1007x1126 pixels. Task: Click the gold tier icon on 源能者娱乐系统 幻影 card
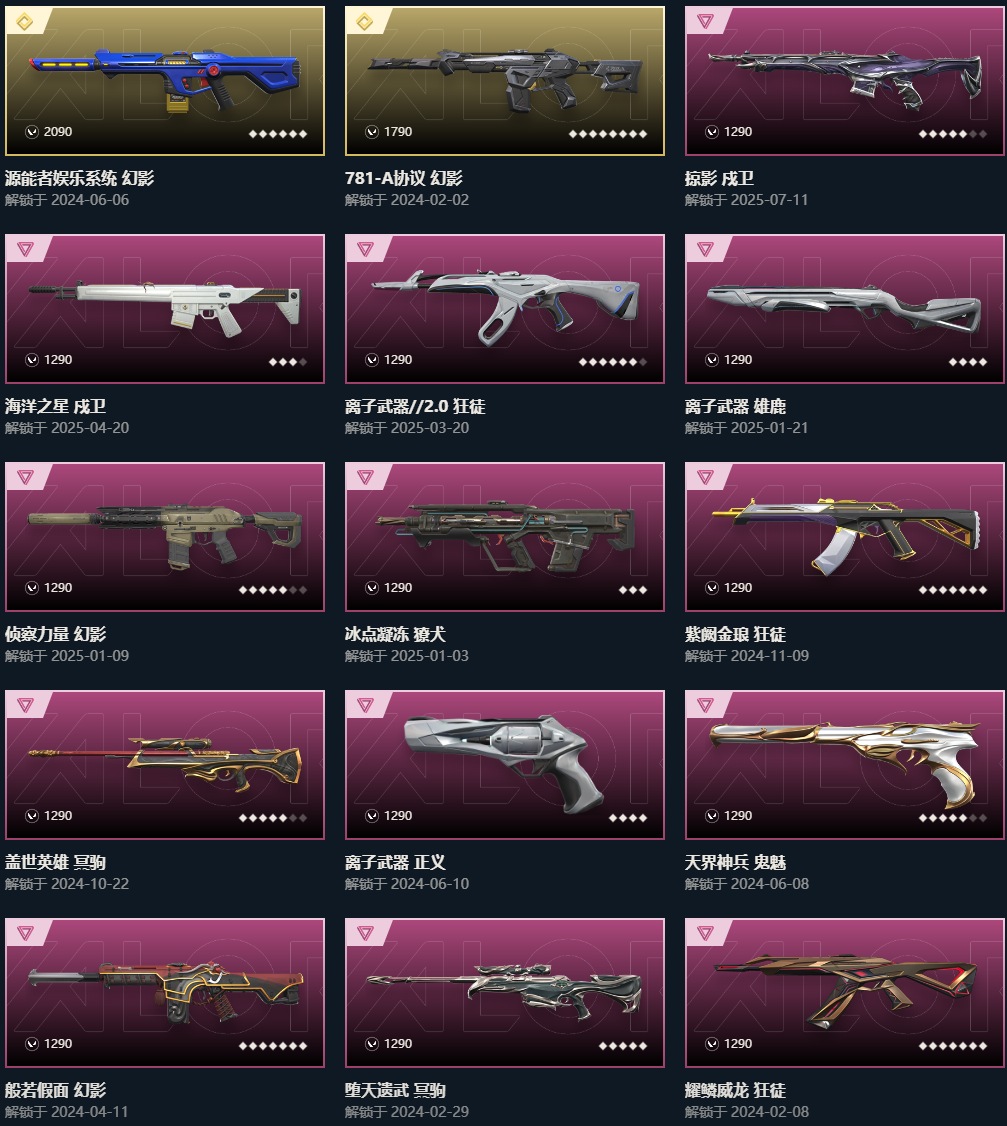[x=24, y=22]
